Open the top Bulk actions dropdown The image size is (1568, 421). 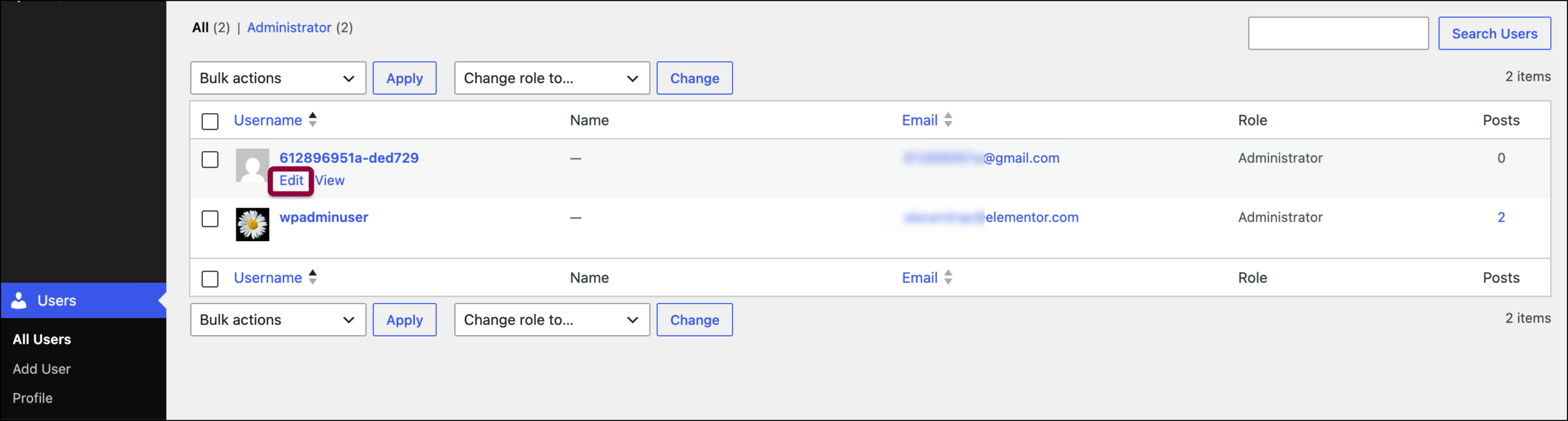click(x=278, y=78)
